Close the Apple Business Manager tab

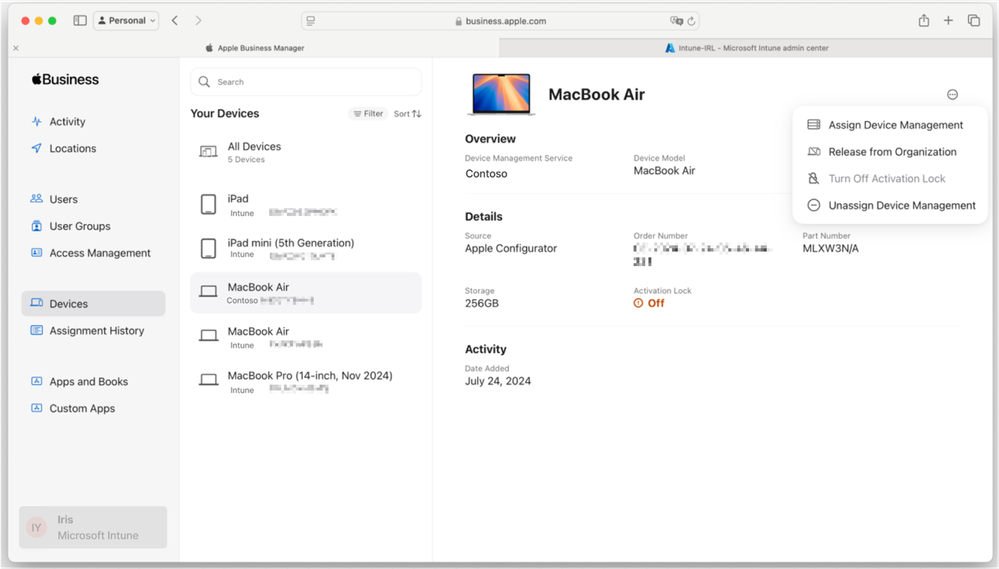(16, 48)
